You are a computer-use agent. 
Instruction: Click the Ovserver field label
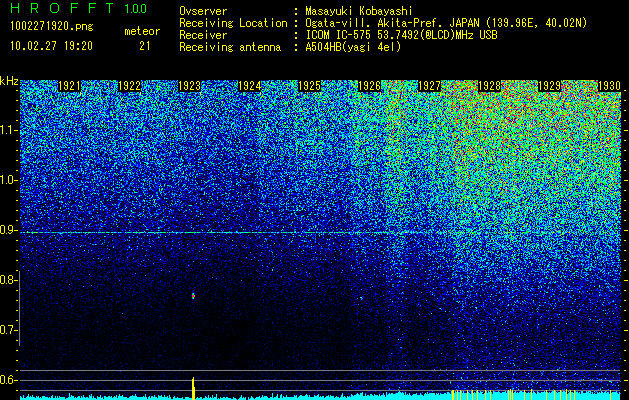point(203,11)
